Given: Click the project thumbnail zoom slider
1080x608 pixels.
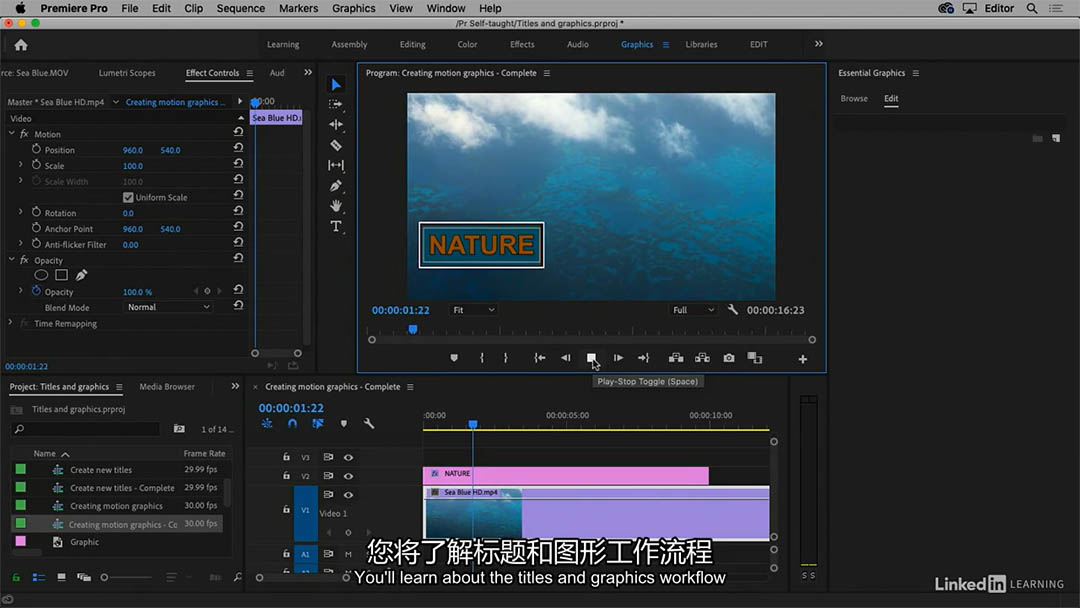Looking at the screenshot, I should [x=125, y=577].
